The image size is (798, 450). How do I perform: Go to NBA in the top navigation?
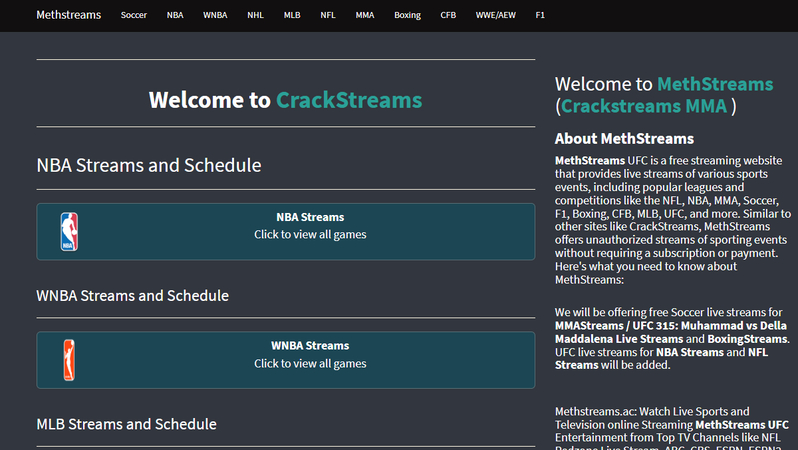coord(175,15)
